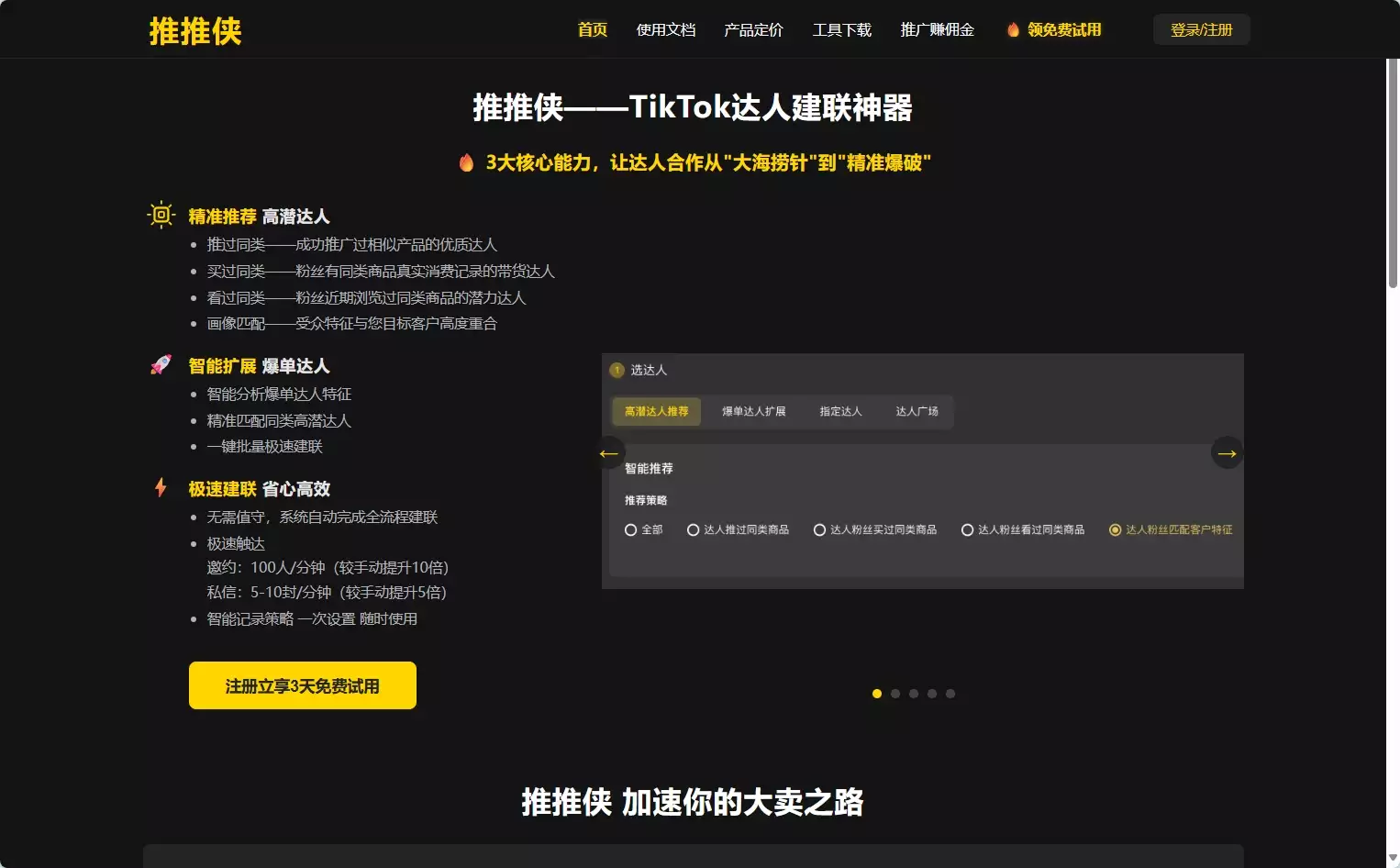Switch to 爆单达人扩展 tab
The height and width of the screenshot is (868, 1400).
pyautogui.click(x=754, y=411)
